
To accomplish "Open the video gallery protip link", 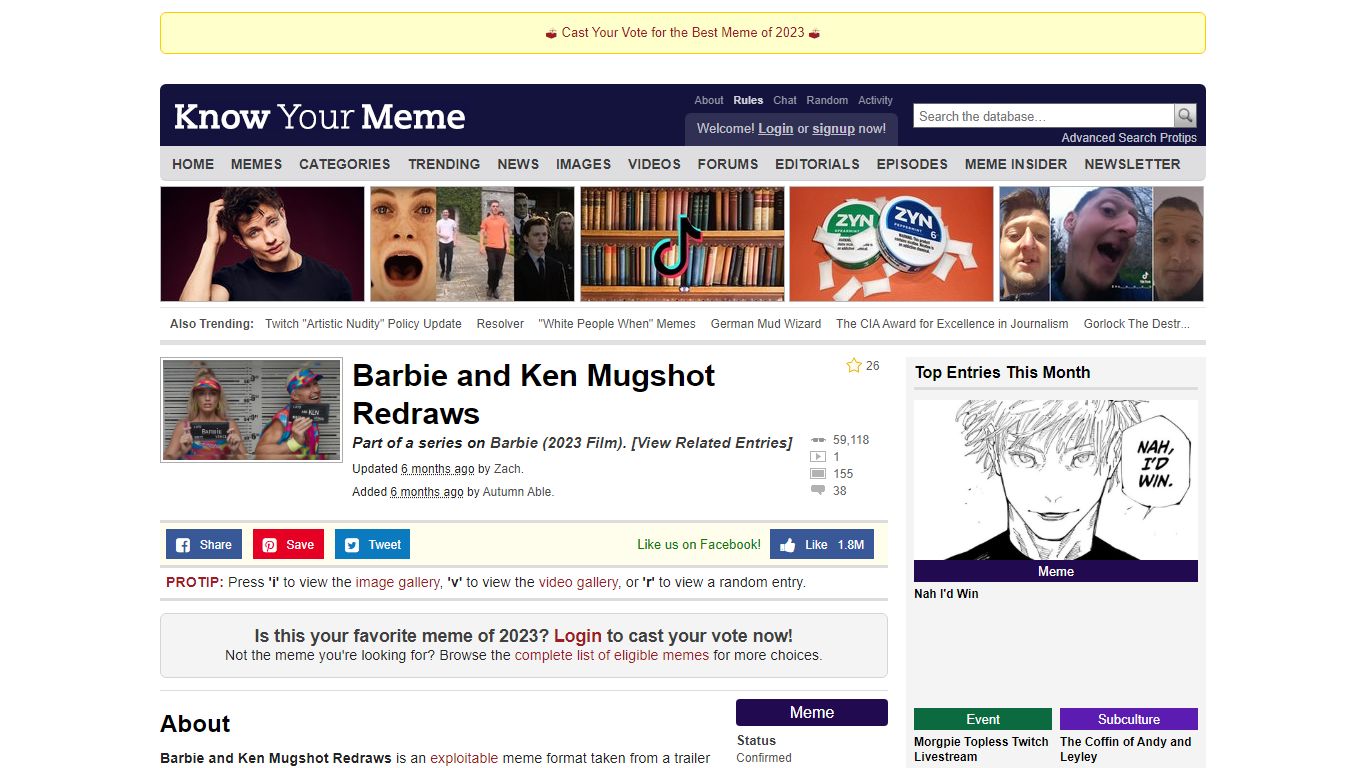I will pyautogui.click(x=578, y=582).
